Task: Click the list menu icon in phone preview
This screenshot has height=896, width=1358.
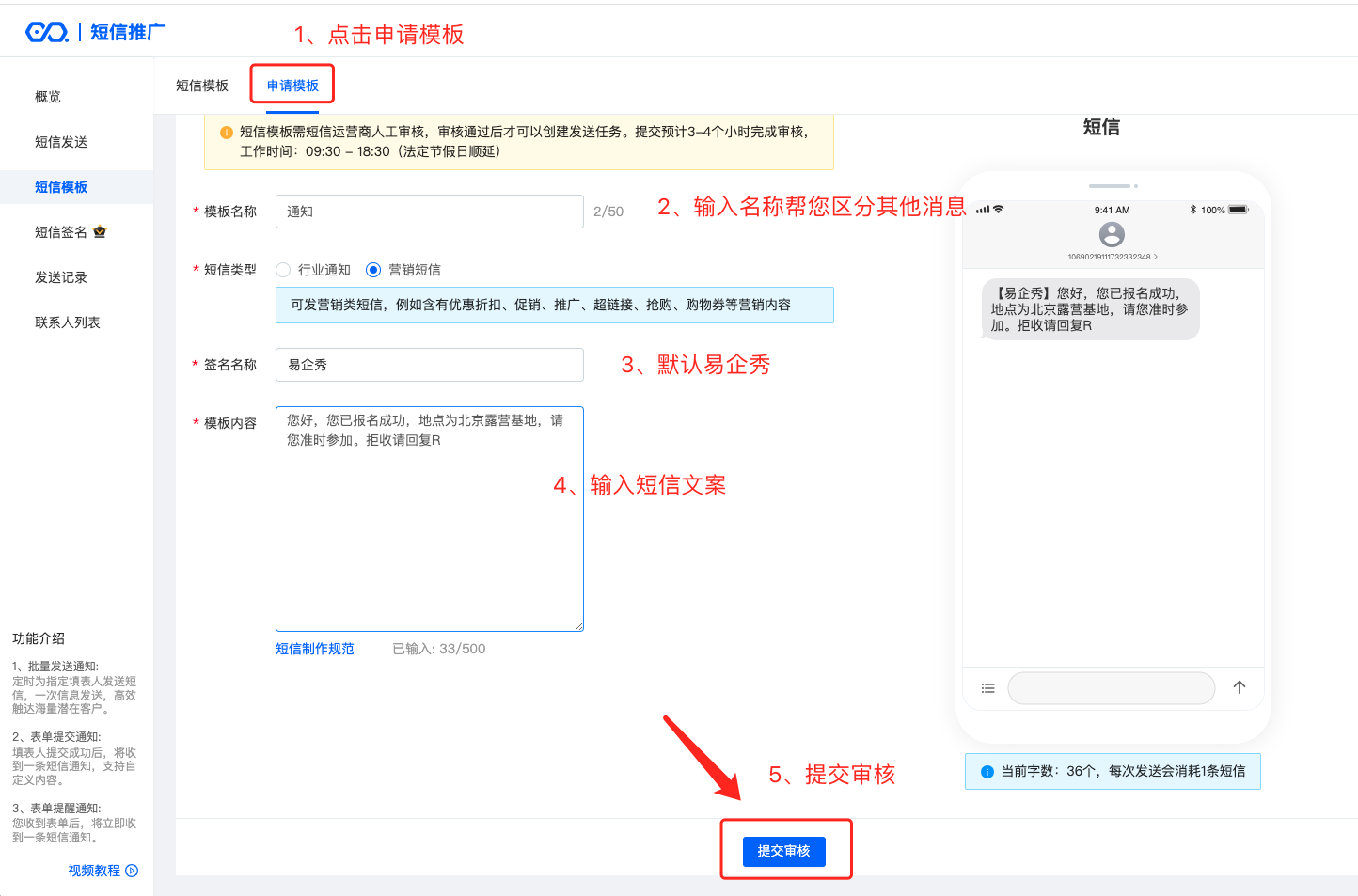Action: (987, 688)
